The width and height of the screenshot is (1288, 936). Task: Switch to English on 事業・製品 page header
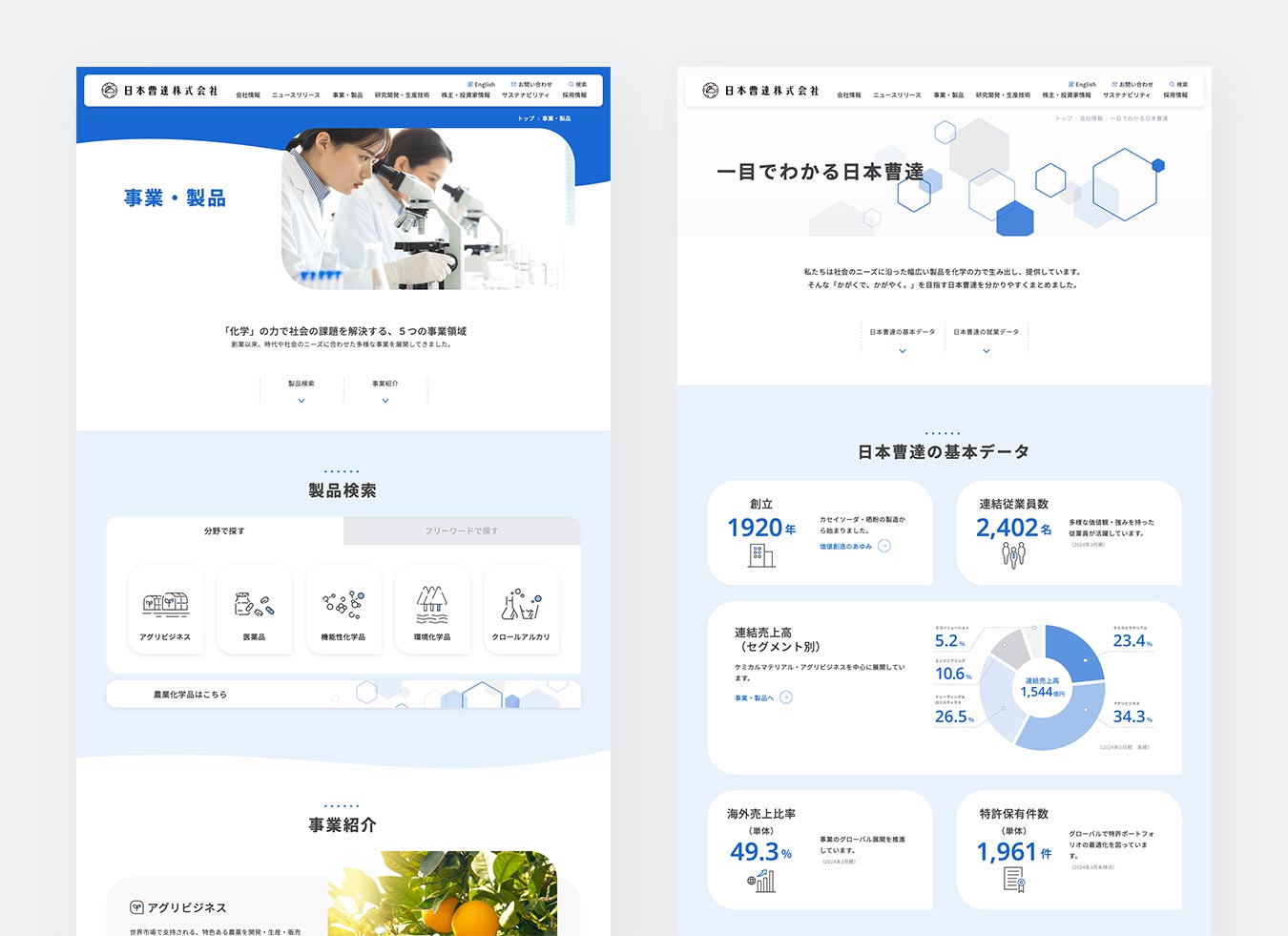(x=481, y=84)
